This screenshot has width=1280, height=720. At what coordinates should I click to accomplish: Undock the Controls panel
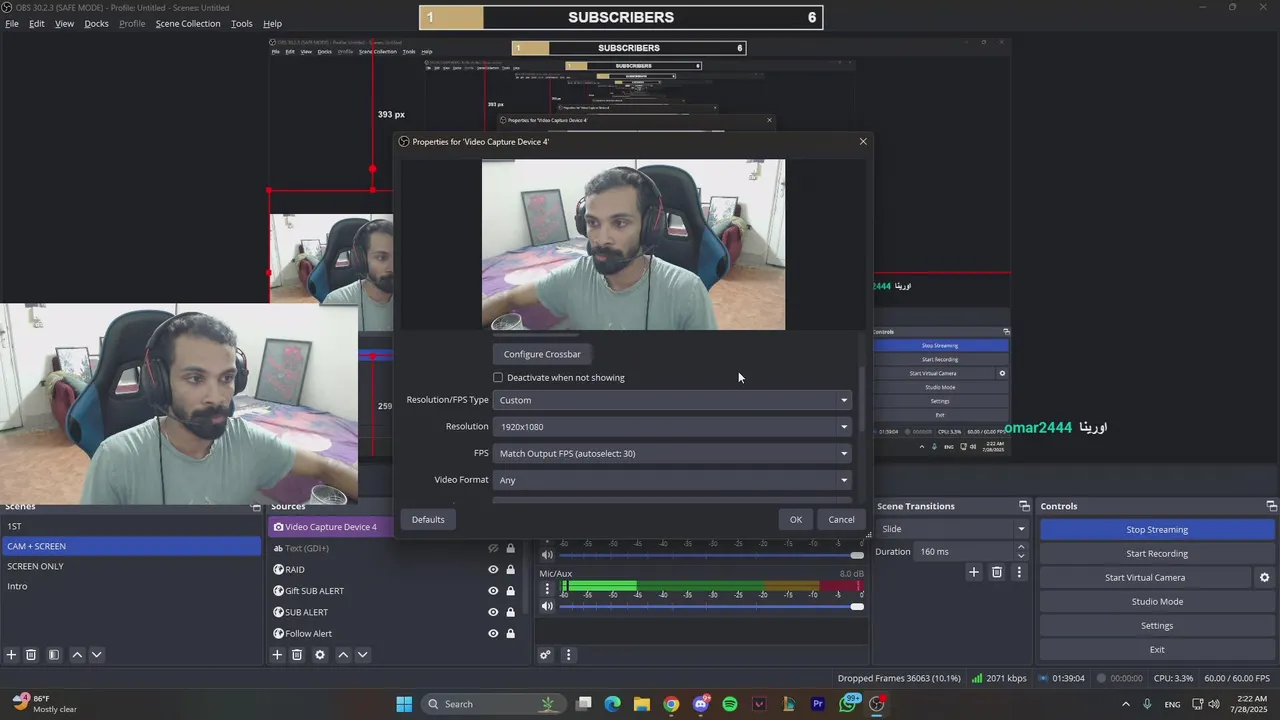click(1271, 506)
